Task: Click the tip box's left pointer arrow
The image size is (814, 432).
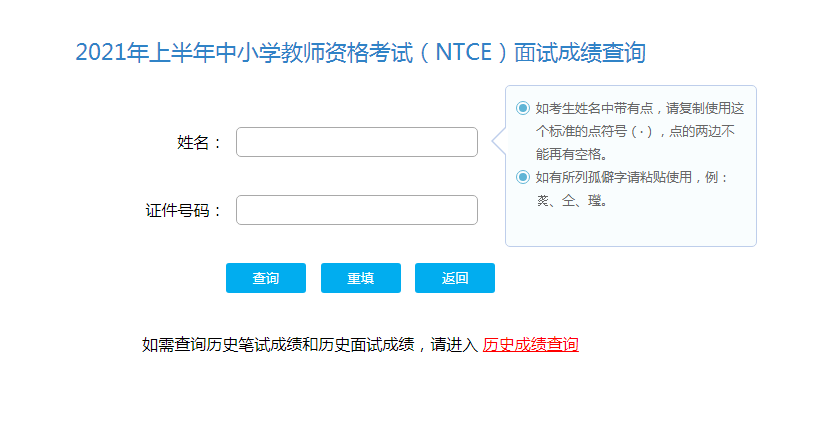Action: point(499,142)
